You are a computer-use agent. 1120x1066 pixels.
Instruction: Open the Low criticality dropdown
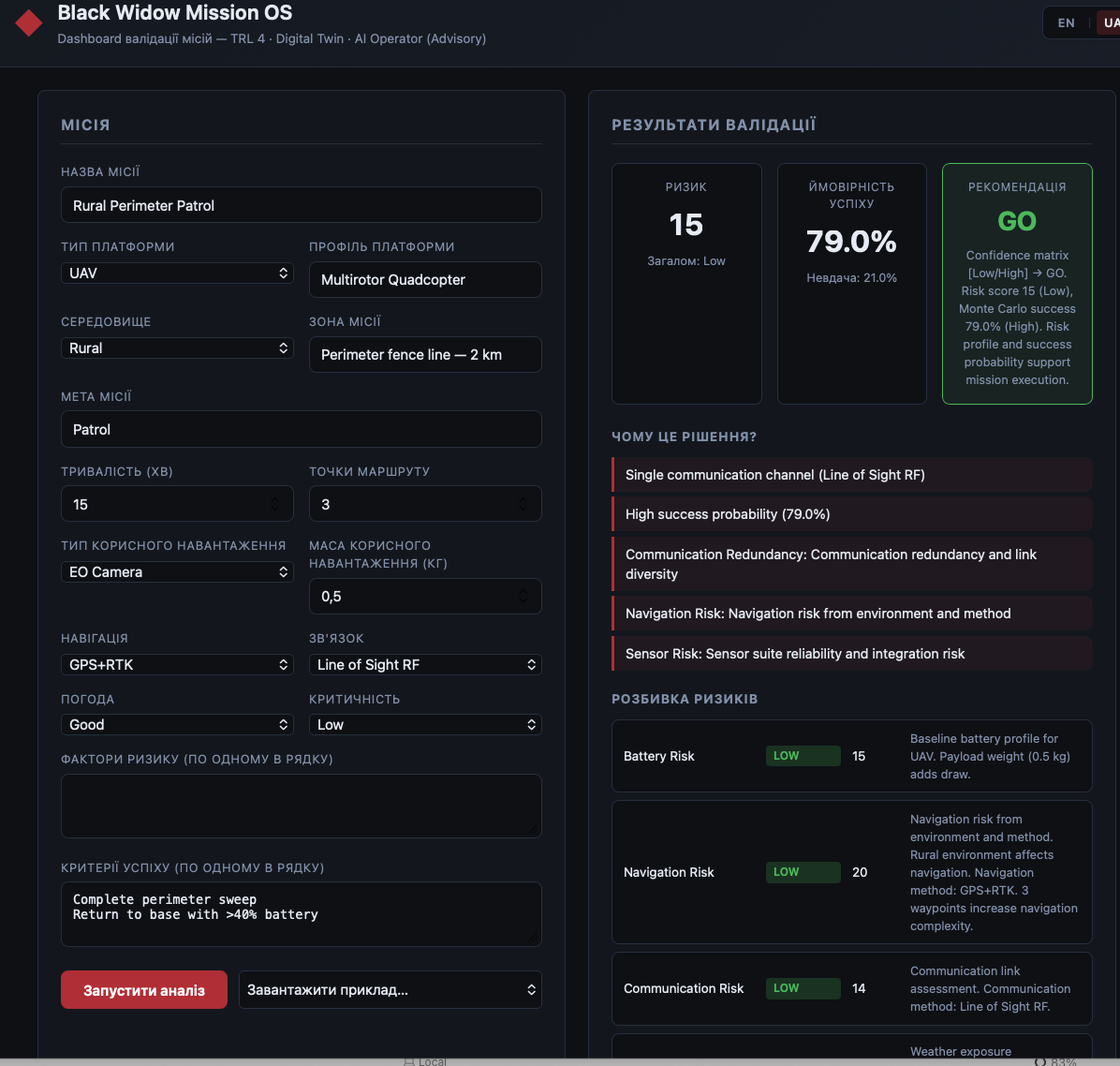click(425, 724)
